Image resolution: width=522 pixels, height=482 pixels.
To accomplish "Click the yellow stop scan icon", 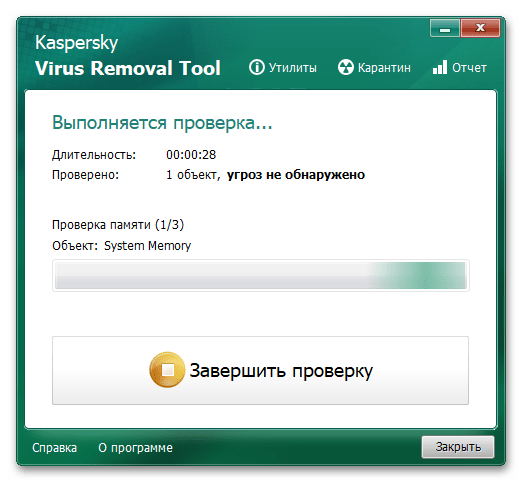I will pyautogui.click(x=167, y=370).
